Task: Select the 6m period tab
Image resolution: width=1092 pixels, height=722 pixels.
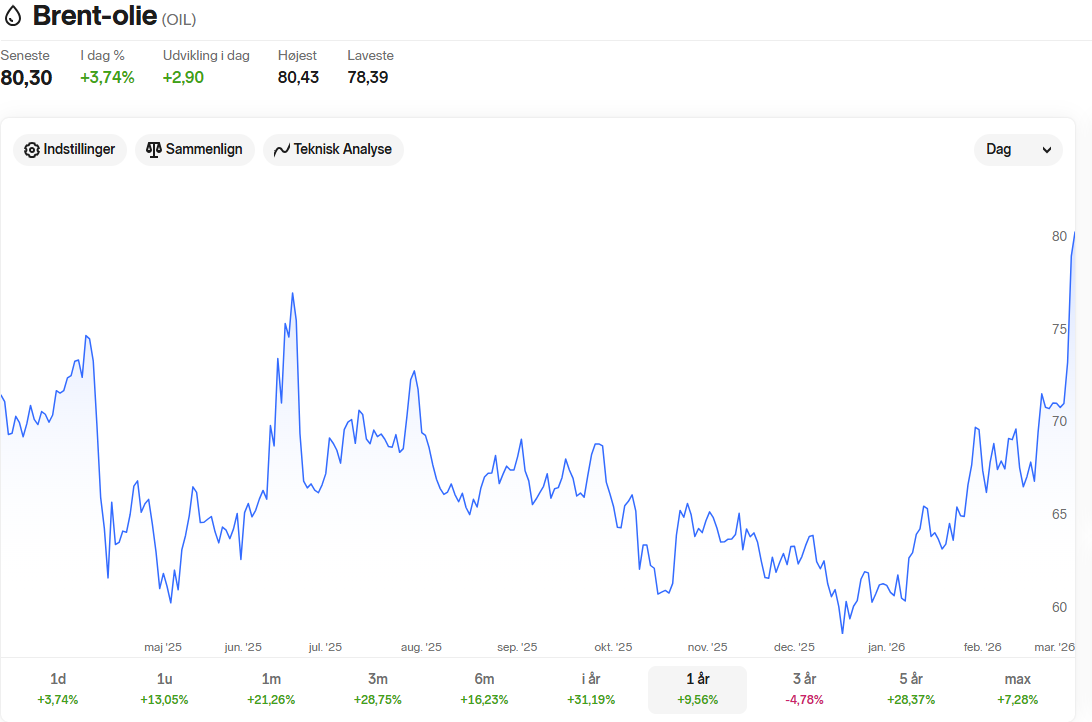Action: click(484, 689)
